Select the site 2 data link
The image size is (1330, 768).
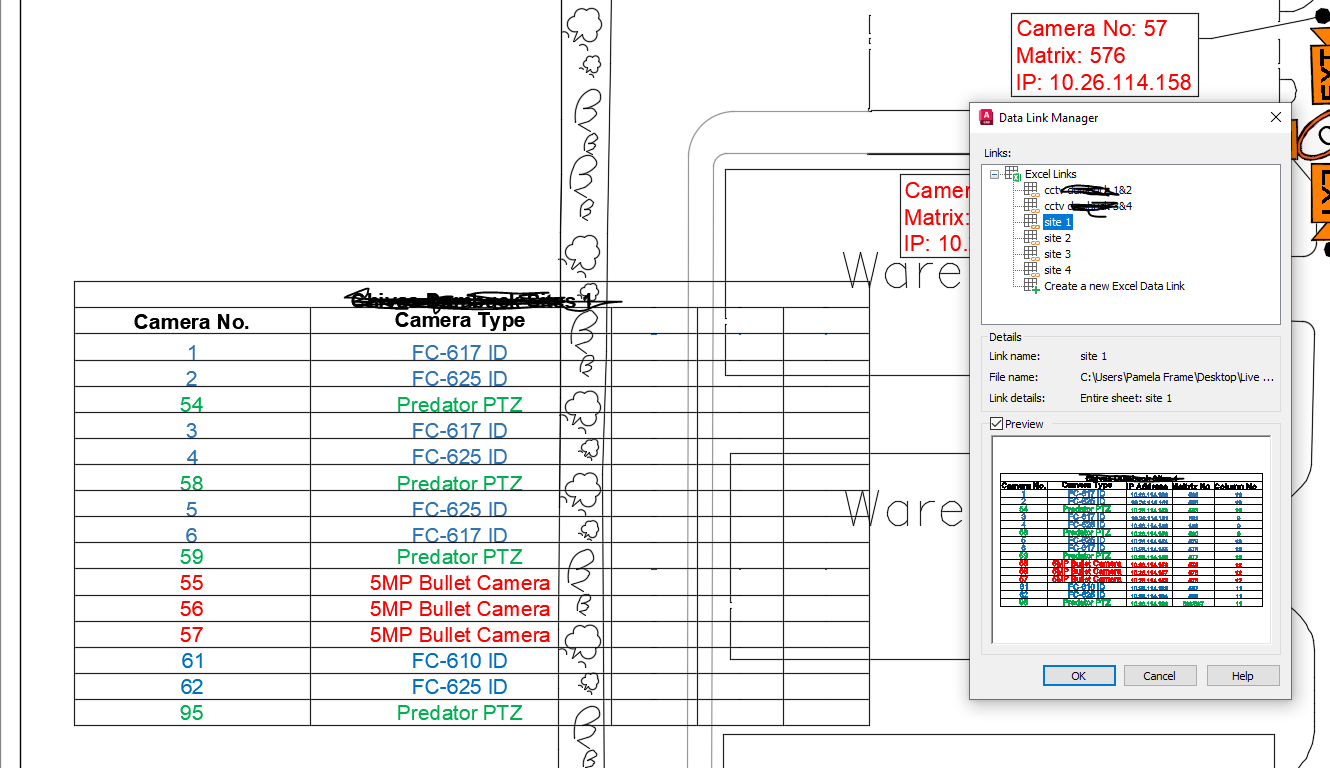[x=1057, y=237]
